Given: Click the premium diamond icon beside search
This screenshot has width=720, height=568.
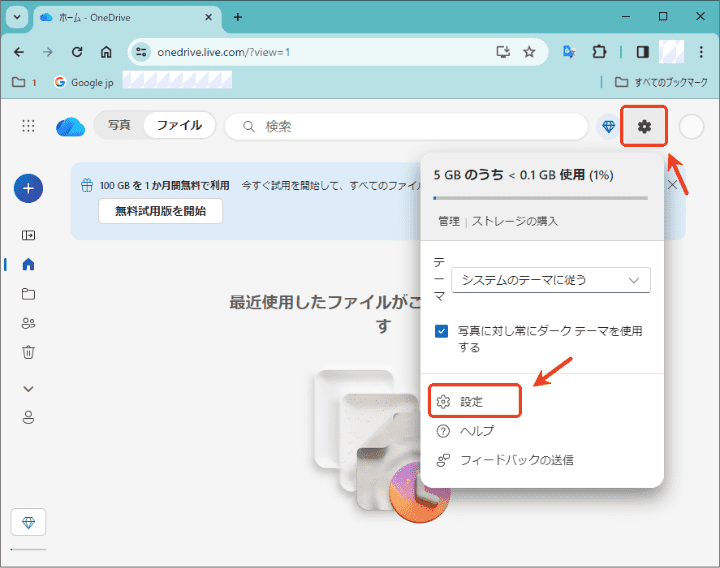Looking at the screenshot, I should click(x=607, y=126).
